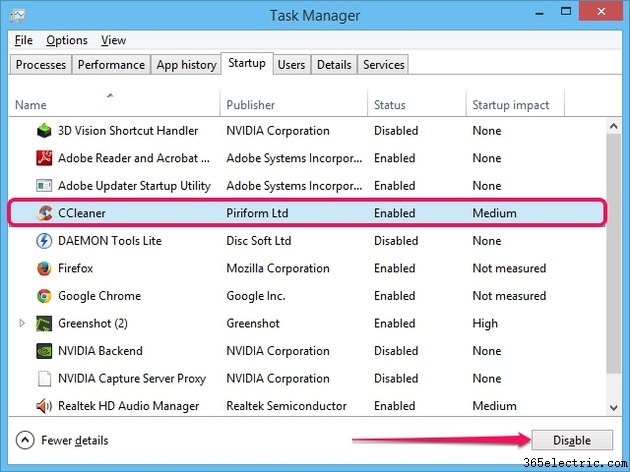630x472 pixels.
Task: Click the Fewer details link text
Action: tap(75, 441)
